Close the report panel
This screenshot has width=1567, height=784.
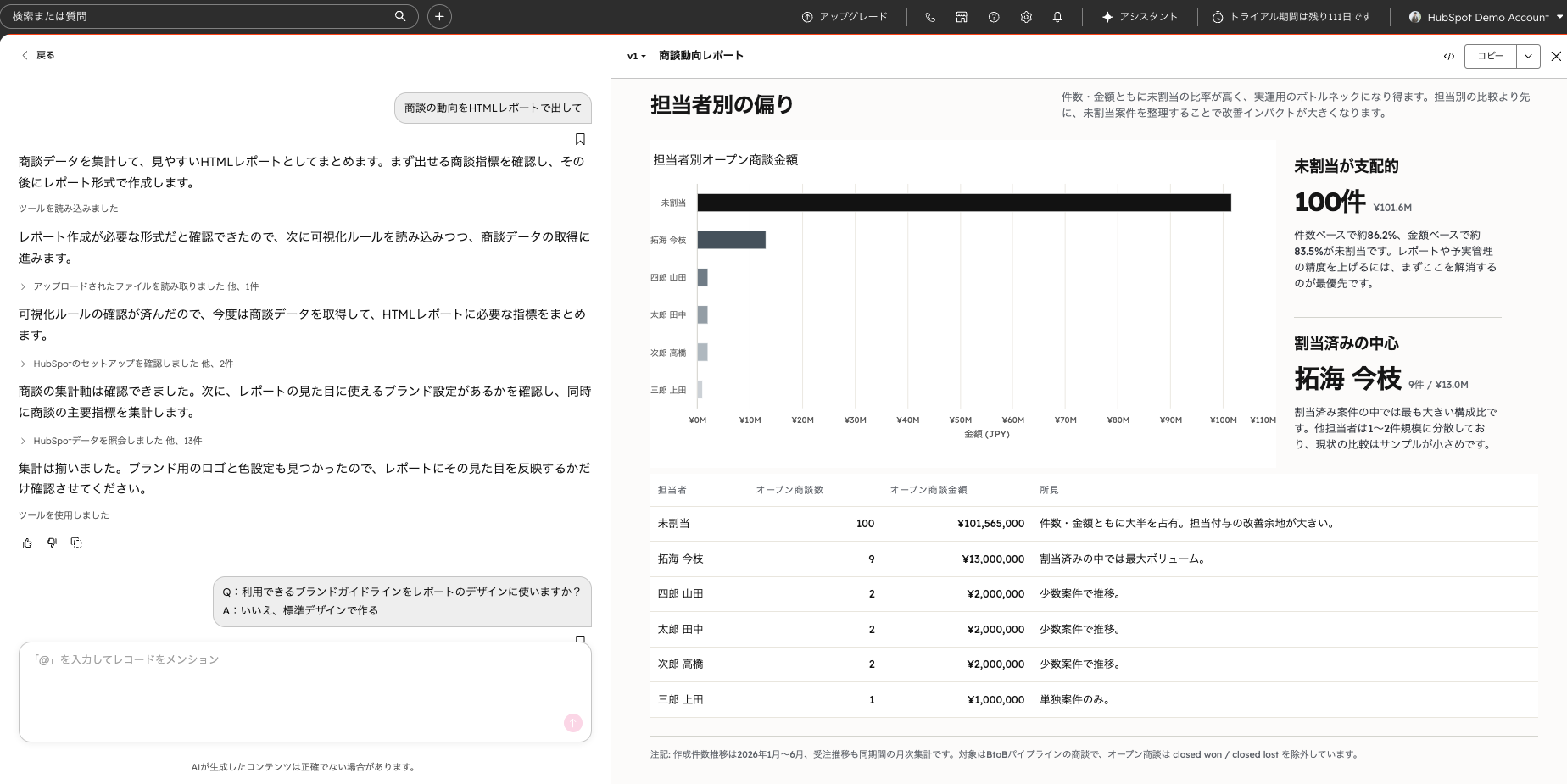1556,56
